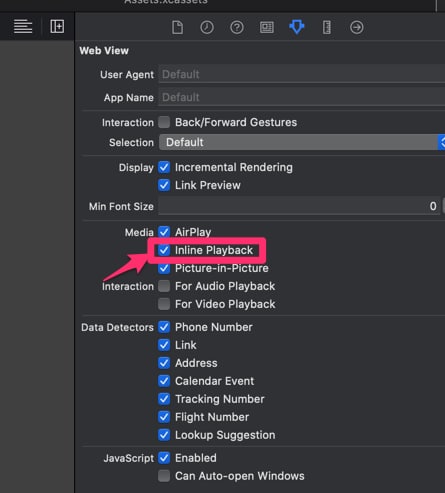Open the Identity inspector
The image size is (445, 493).
pos(267,27)
